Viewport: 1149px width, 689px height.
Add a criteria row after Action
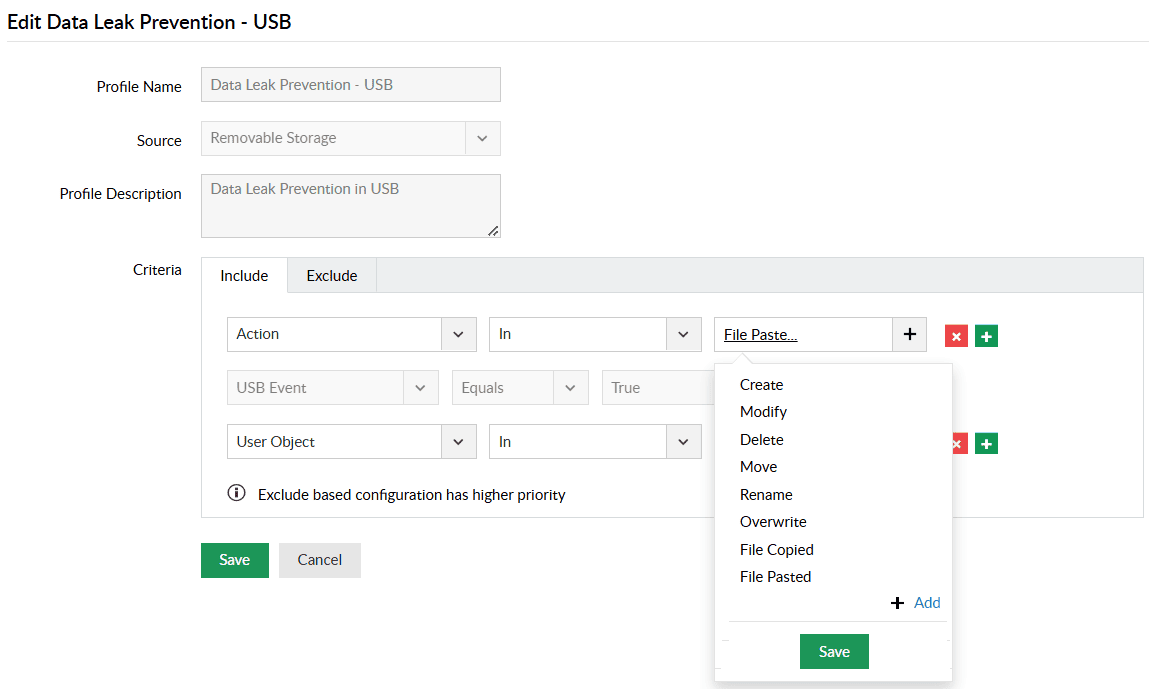pyautogui.click(x=986, y=336)
